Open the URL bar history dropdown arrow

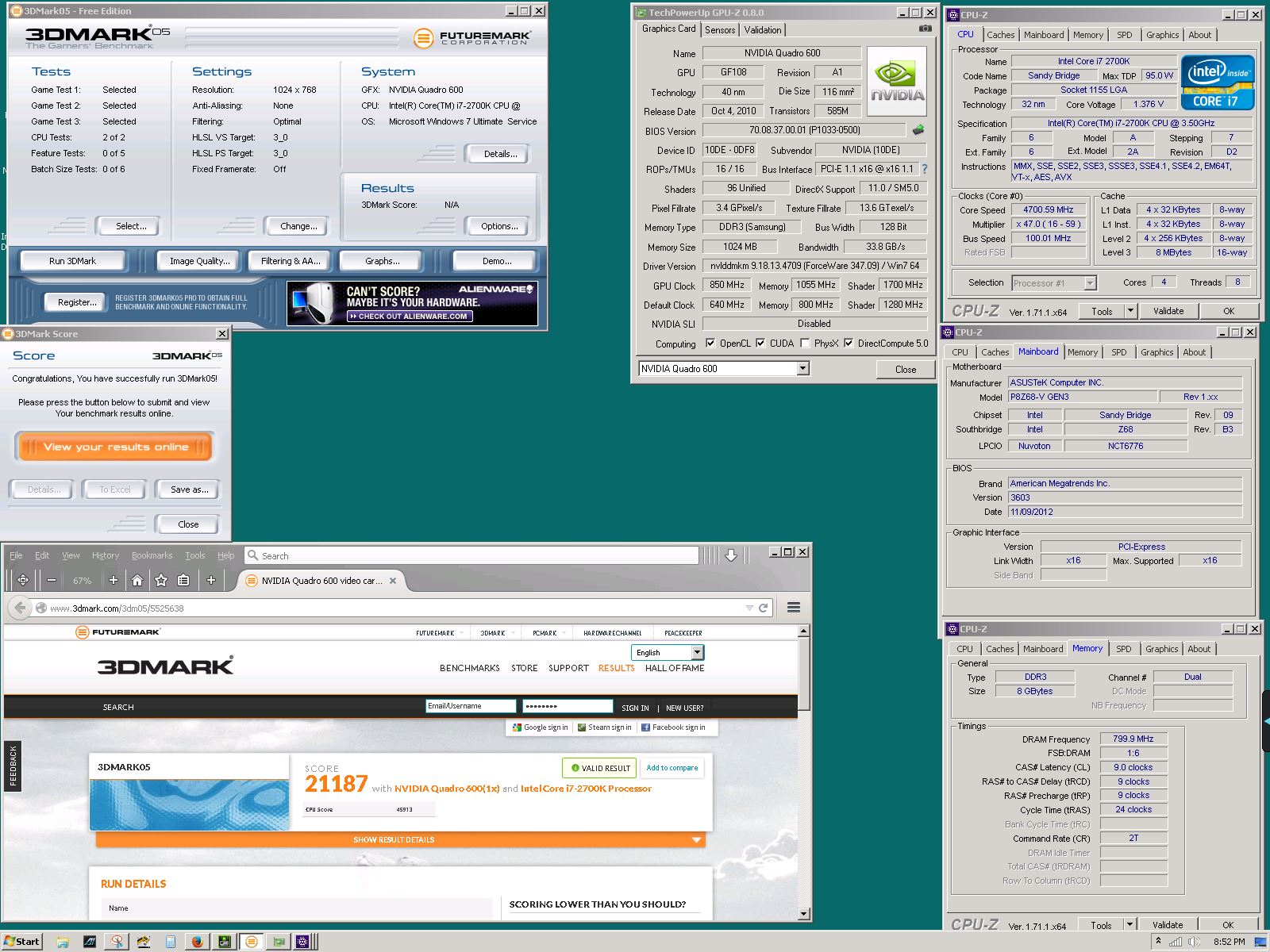[749, 608]
